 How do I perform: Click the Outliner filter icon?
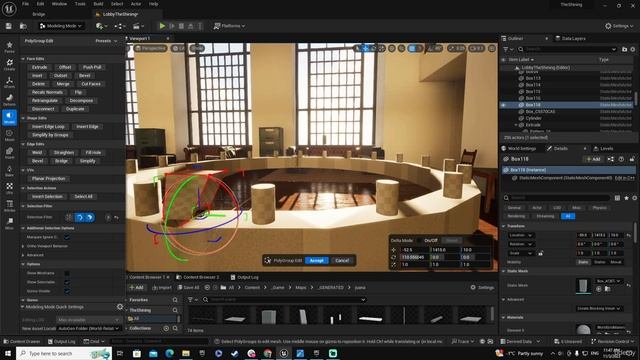507,49
